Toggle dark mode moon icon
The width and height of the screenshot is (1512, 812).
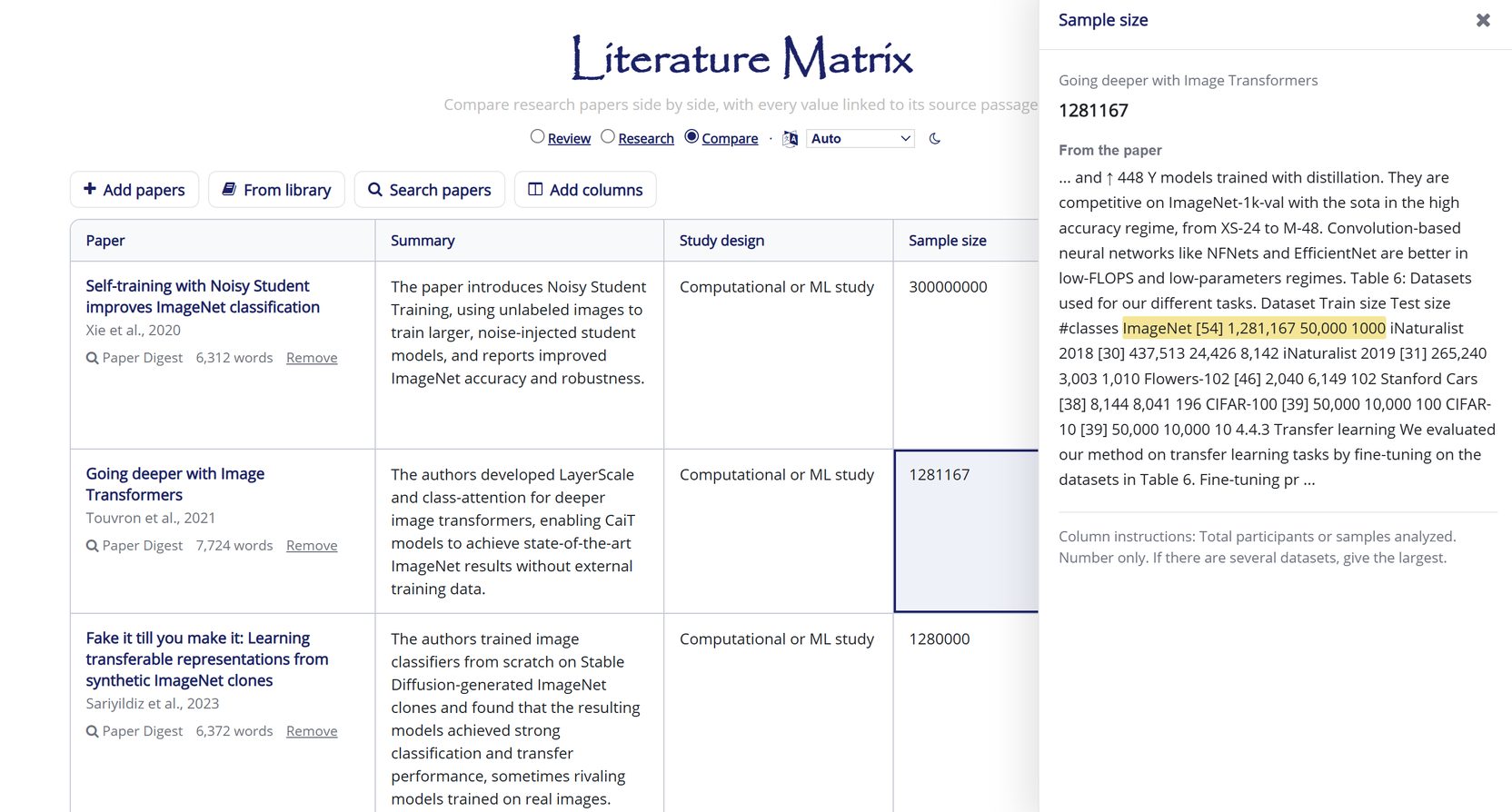934,139
